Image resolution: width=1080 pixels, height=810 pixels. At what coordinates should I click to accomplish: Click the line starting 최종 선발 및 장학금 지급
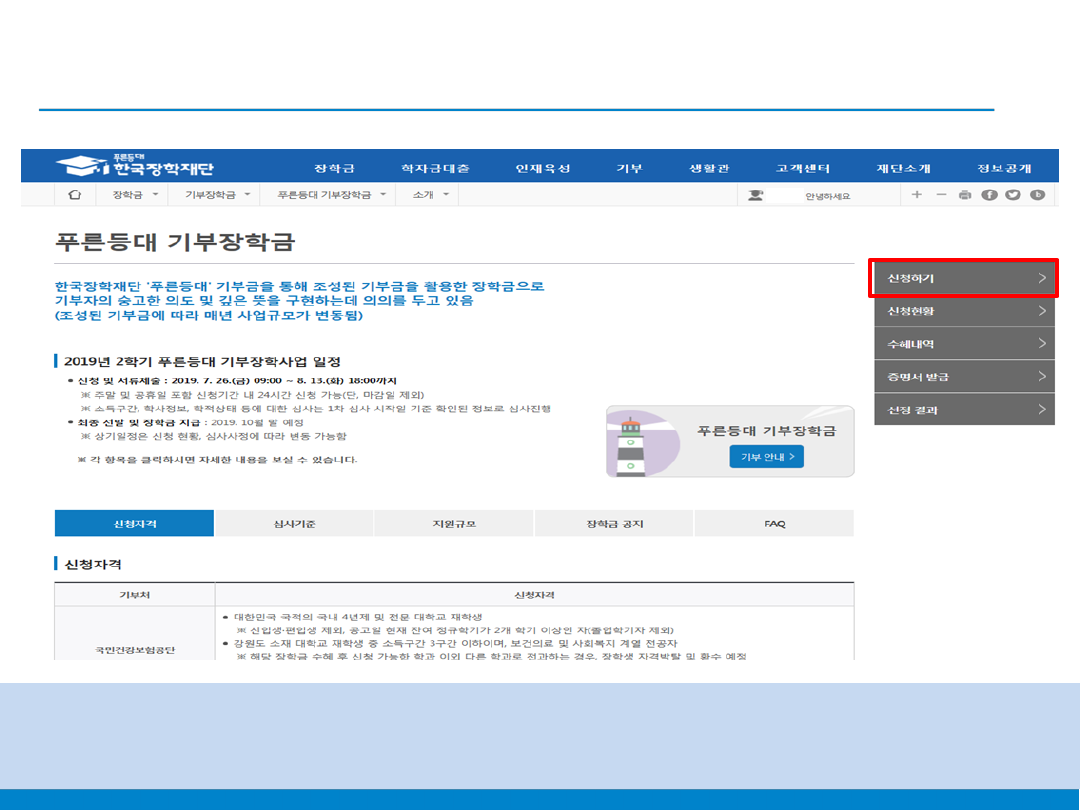click(x=190, y=422)
